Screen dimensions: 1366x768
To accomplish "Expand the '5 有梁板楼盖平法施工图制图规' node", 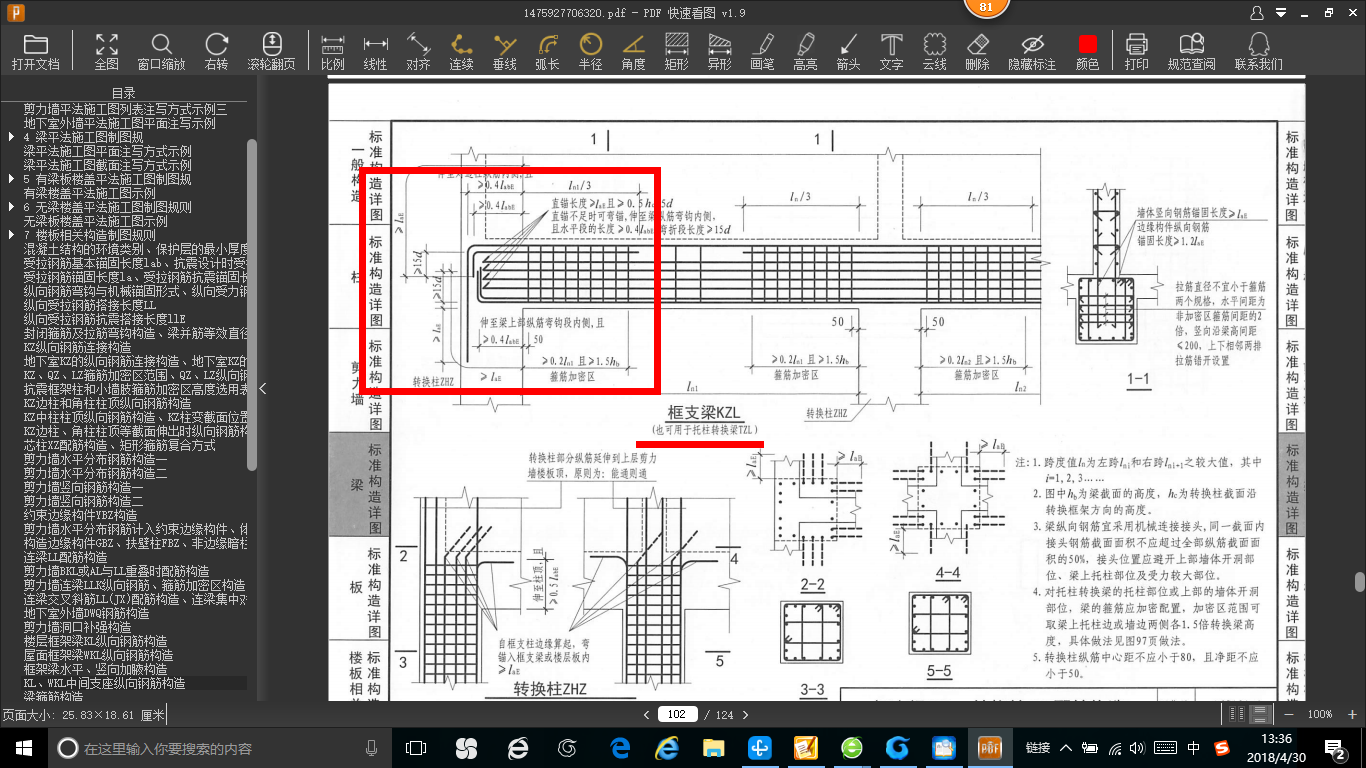I will coord(11,179).
